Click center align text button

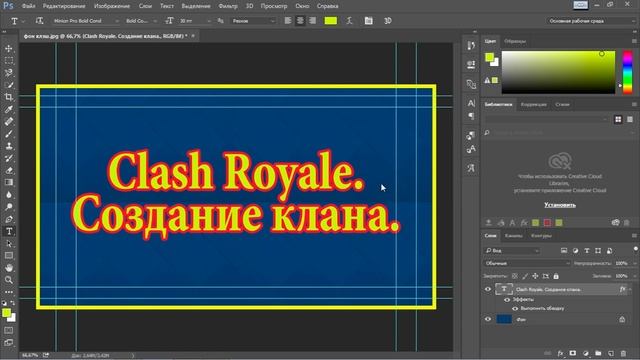tap(300, 21)
